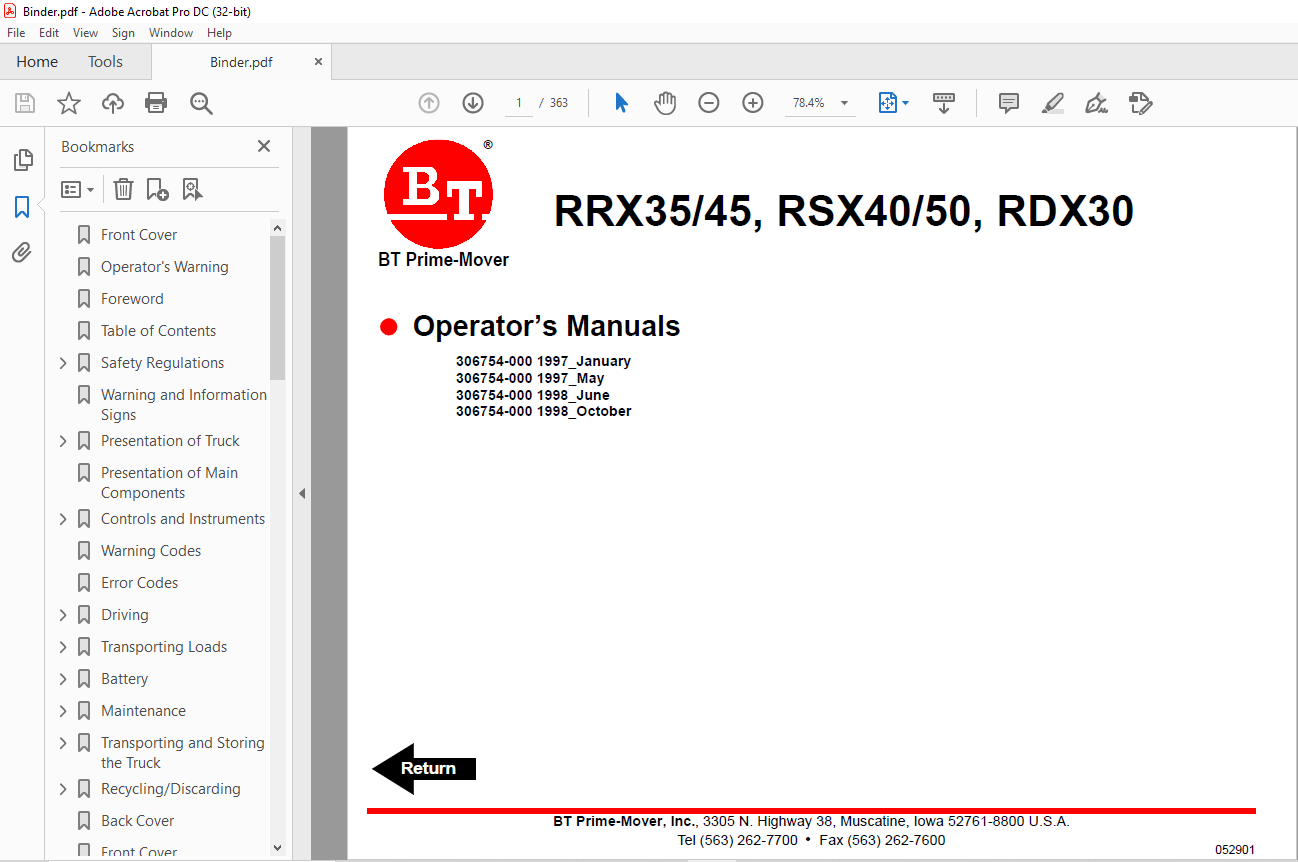Open the Help menu
Screen dimensions: 1298x862
[219, 33]
